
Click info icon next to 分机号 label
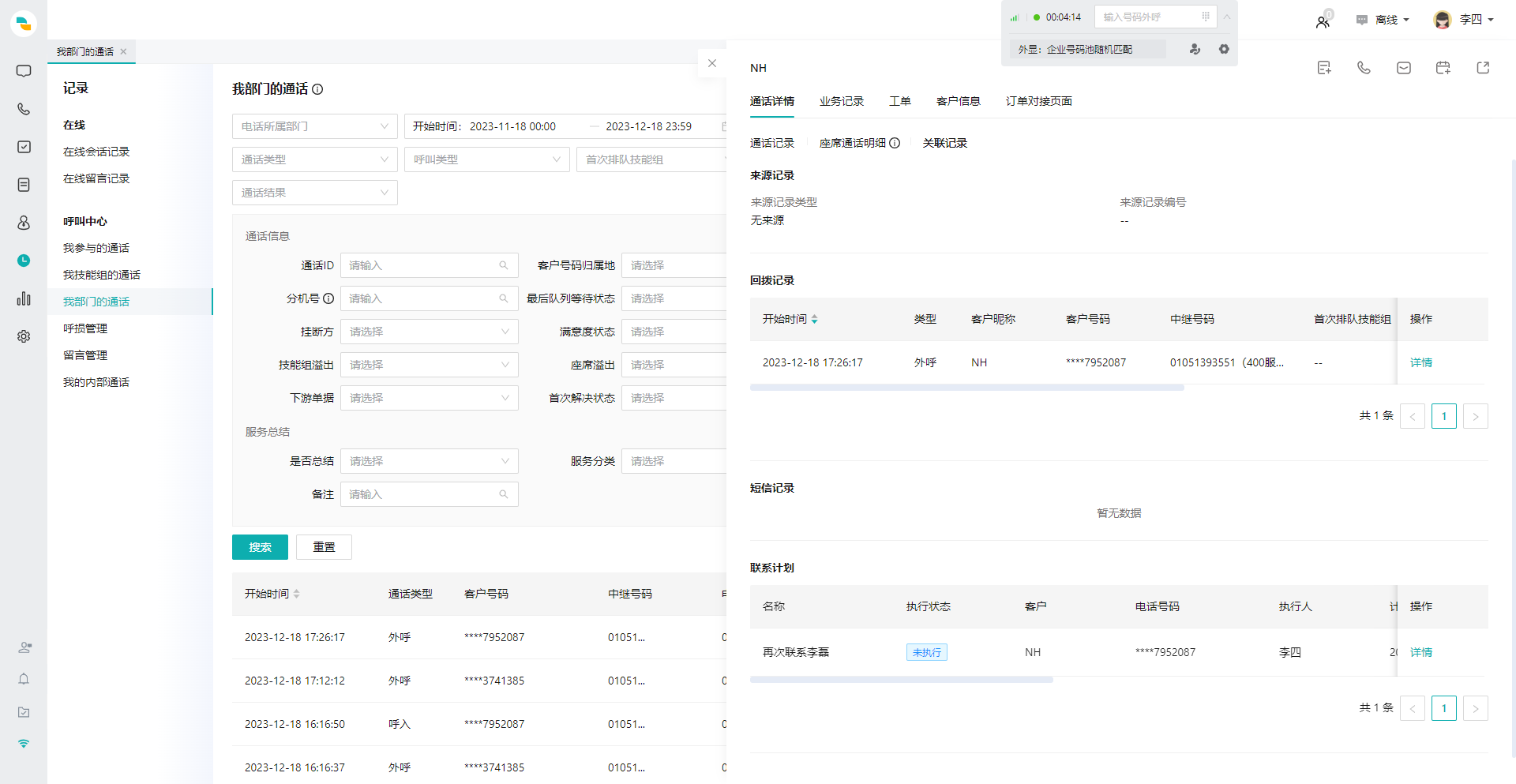click(328, 298)
